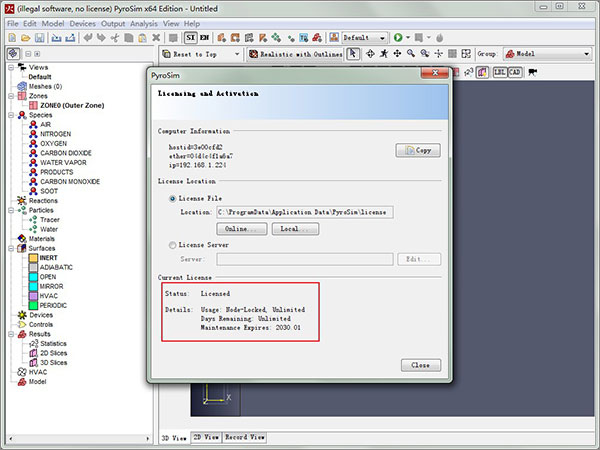The width and height of the screenshot is (600, 450).
Task: Close the PyroSim licensing dialog with X
Action: [x=435, y=73]
